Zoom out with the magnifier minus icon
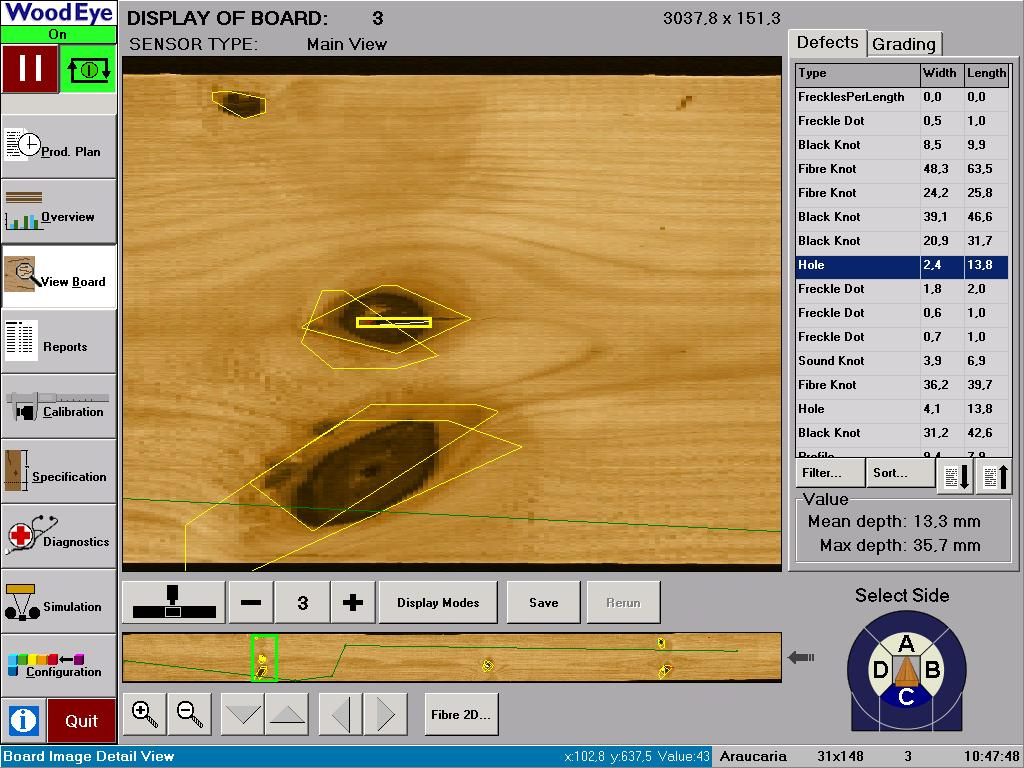This screenshot has height=768, width=1024. (x=189, y=714)
